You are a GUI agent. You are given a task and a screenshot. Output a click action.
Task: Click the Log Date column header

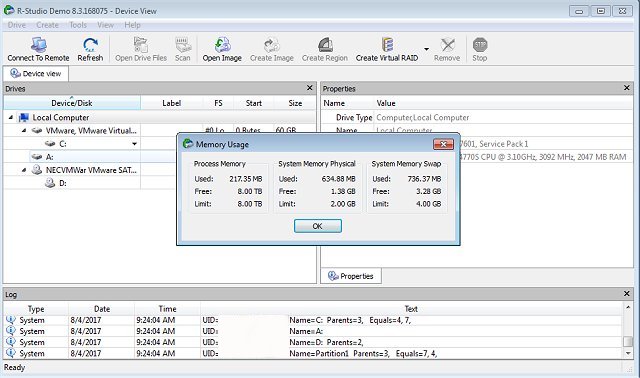(x=102, y=309)
